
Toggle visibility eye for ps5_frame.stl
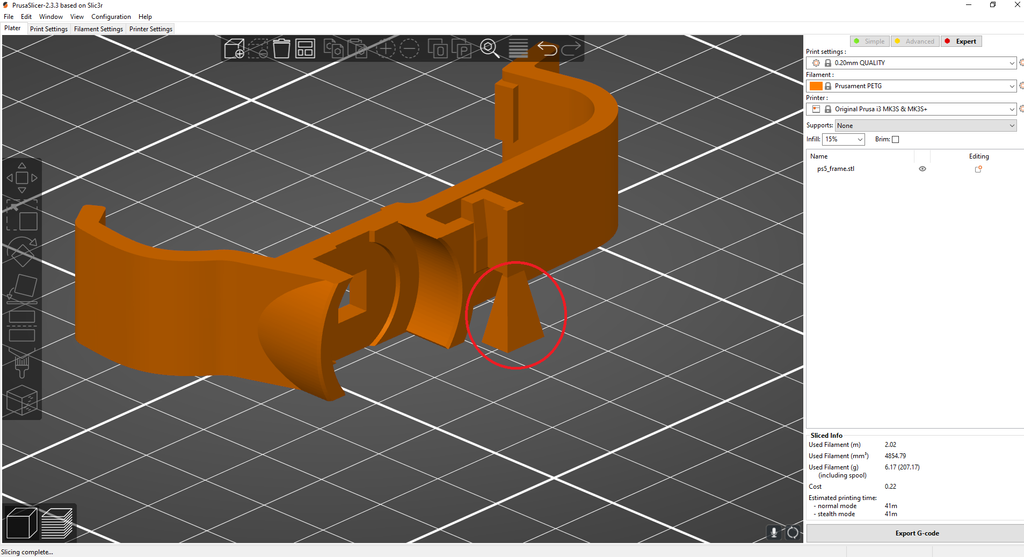point(922,169)
